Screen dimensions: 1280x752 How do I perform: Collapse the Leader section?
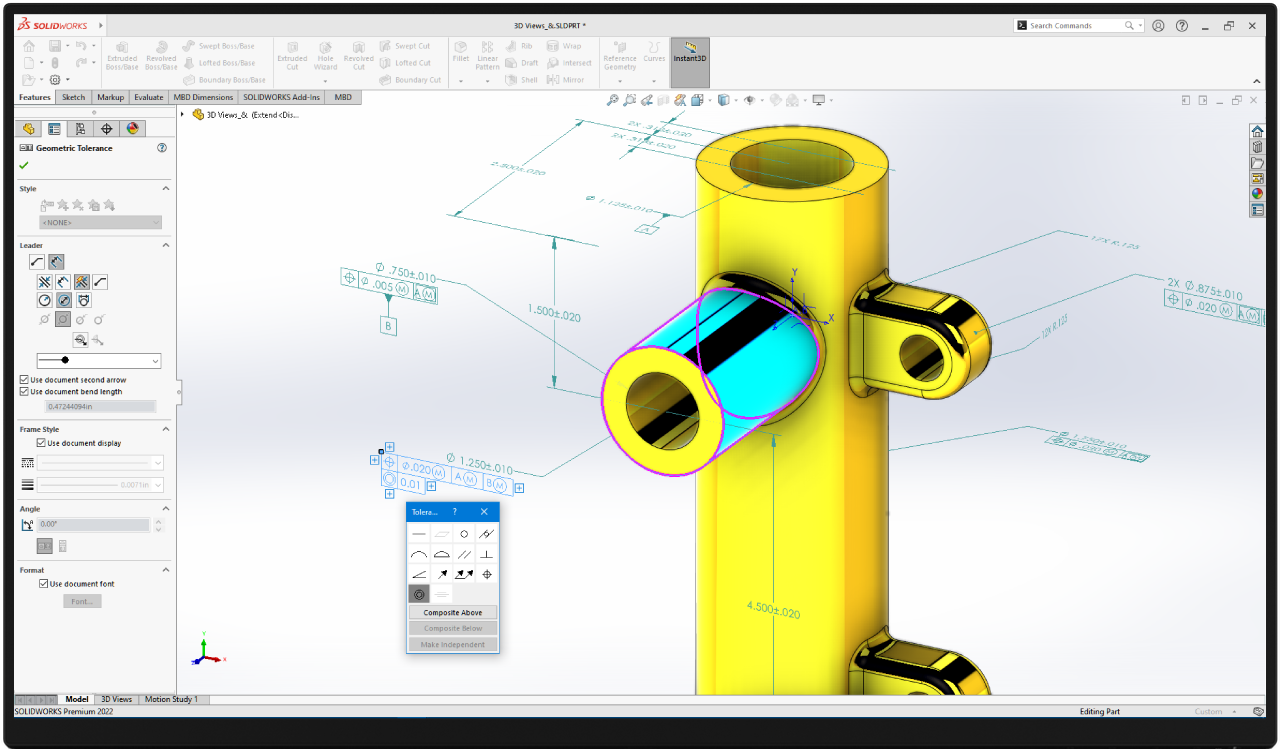(166, 245)
